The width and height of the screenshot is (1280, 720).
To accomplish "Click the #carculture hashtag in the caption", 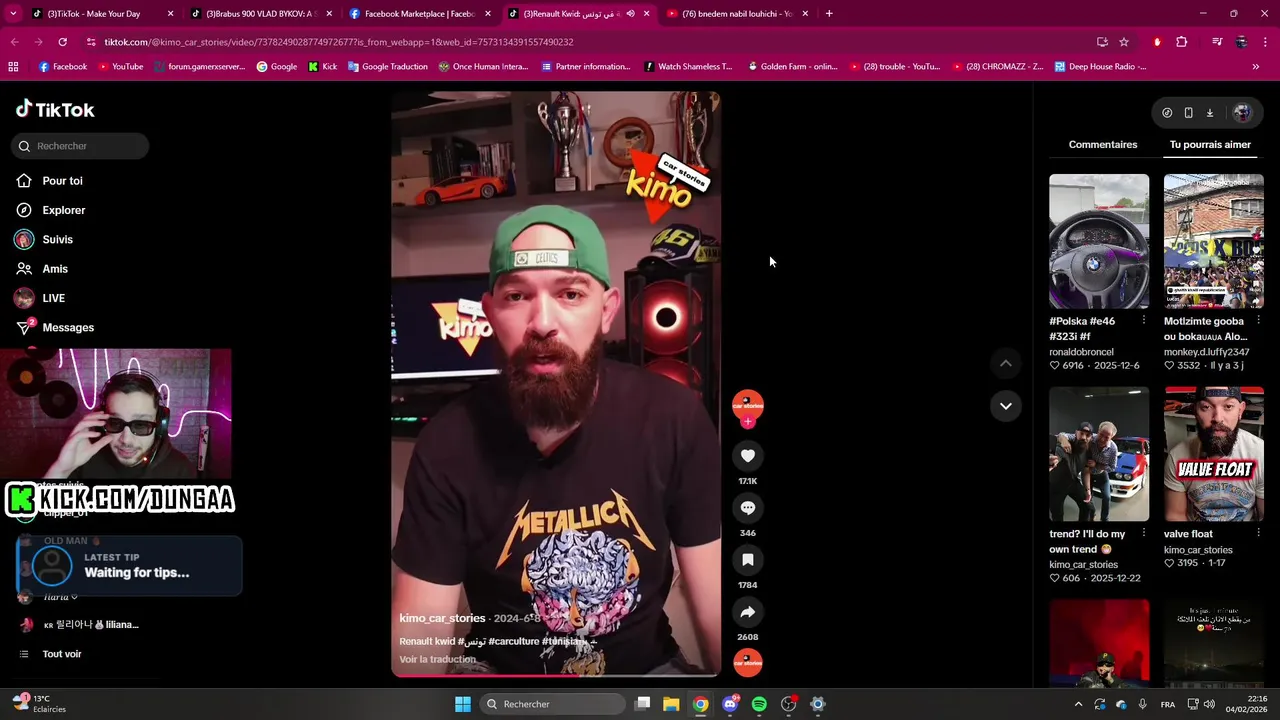I will (516, 642).
